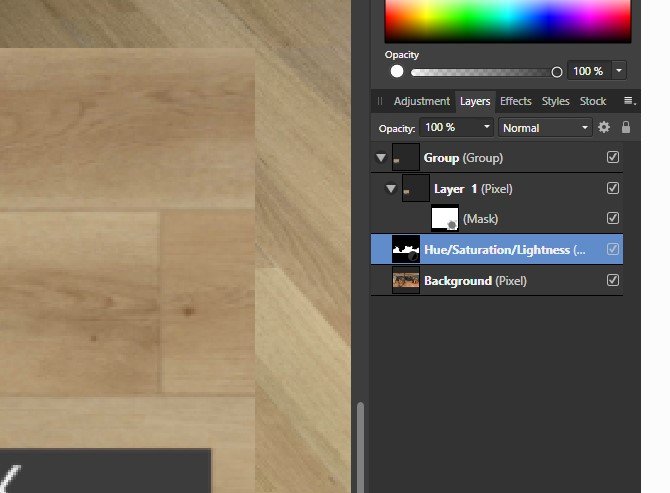Screen dimensions: 670x493
Task: Click the white color well circle
Action: (397, 71)
